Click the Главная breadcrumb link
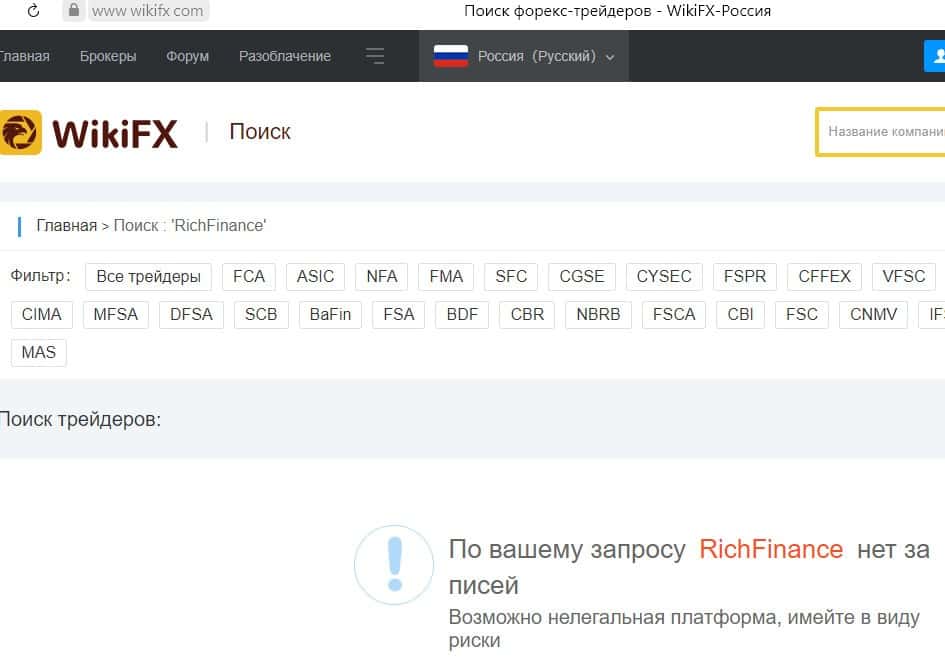945x669 pixels. click(x=66, y=225)
